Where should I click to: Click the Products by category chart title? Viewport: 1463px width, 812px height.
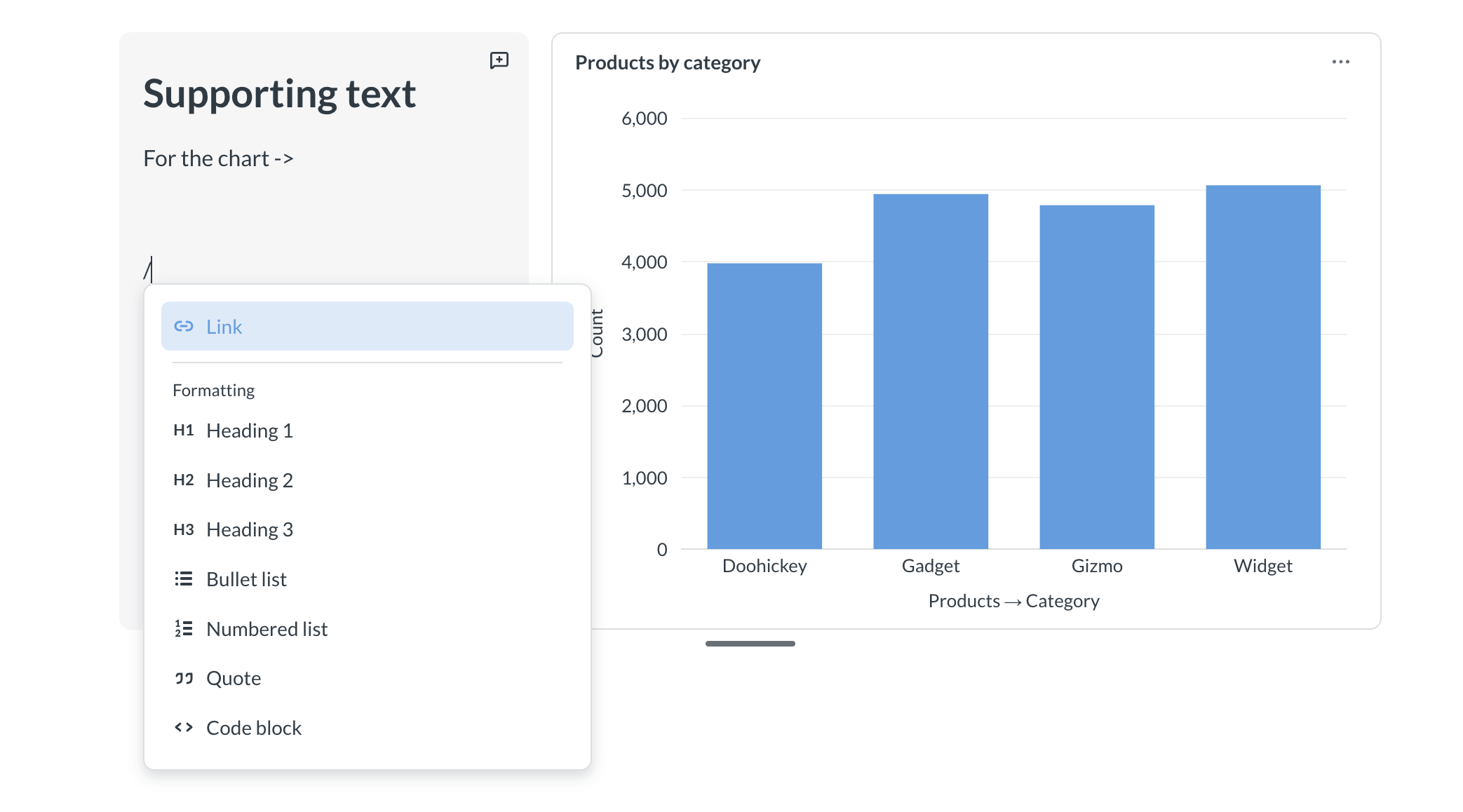668,62
